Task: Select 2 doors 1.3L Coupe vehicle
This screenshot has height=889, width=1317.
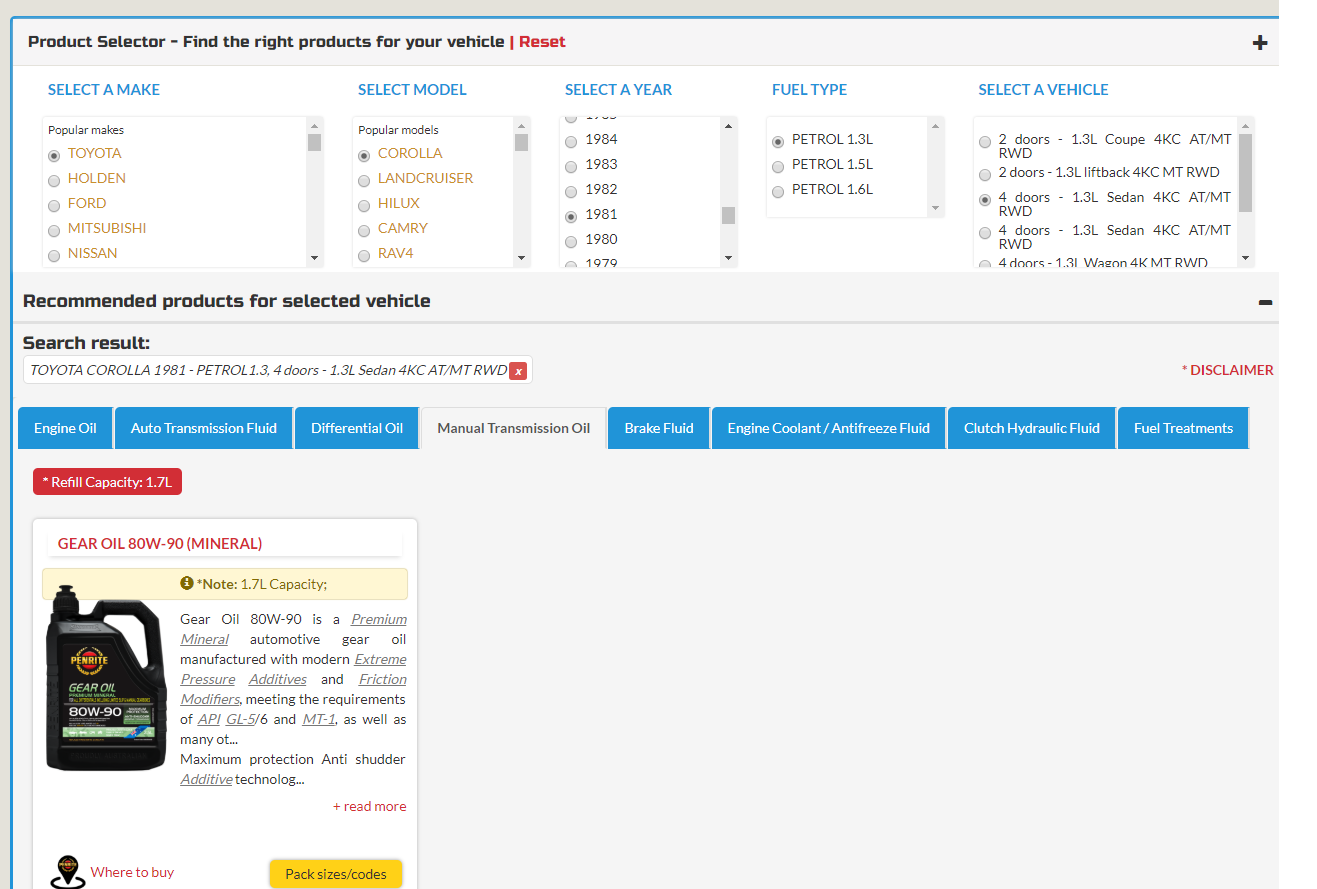Action: coord(985,142)
